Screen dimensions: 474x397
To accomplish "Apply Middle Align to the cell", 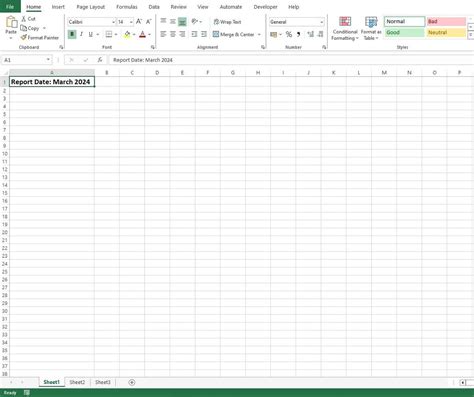I will [x=173, y=21].
